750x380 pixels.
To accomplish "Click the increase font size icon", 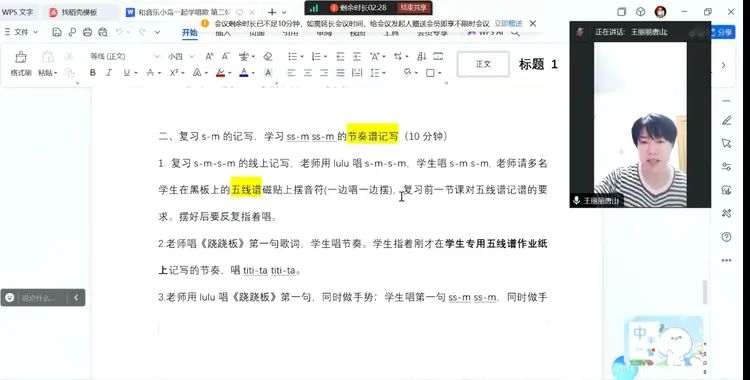I will pyautogui.click(x=209, y=56).
